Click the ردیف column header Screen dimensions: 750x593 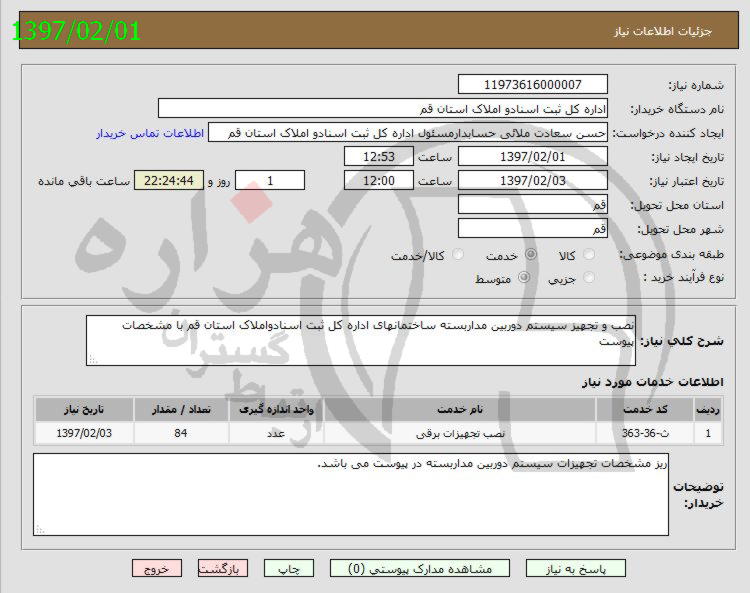pos(708,409)
